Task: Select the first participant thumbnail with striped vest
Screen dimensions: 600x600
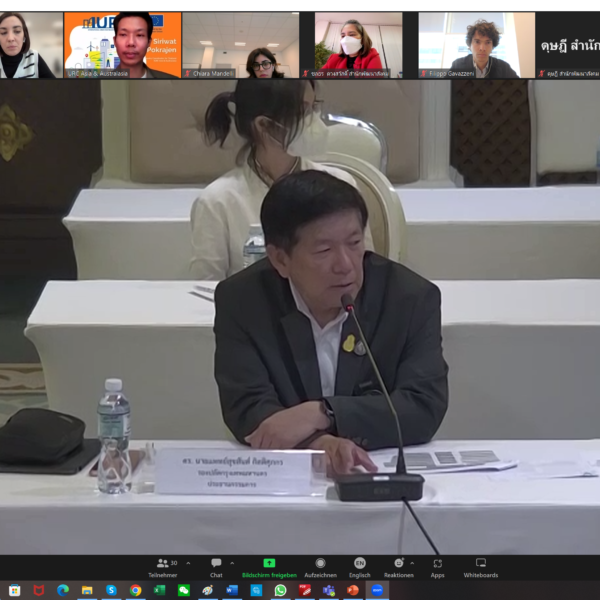Action: [x=31, y=45]
